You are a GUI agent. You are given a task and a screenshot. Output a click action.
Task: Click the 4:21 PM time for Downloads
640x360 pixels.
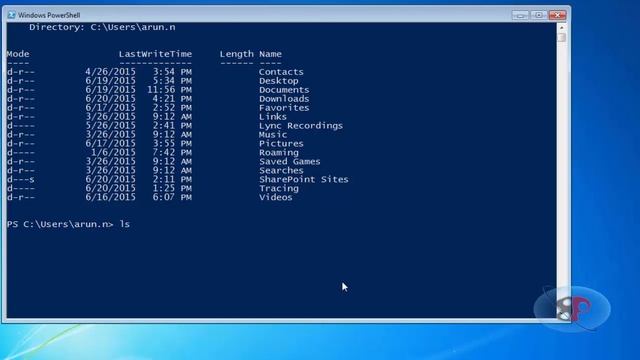tap(172, 99)
